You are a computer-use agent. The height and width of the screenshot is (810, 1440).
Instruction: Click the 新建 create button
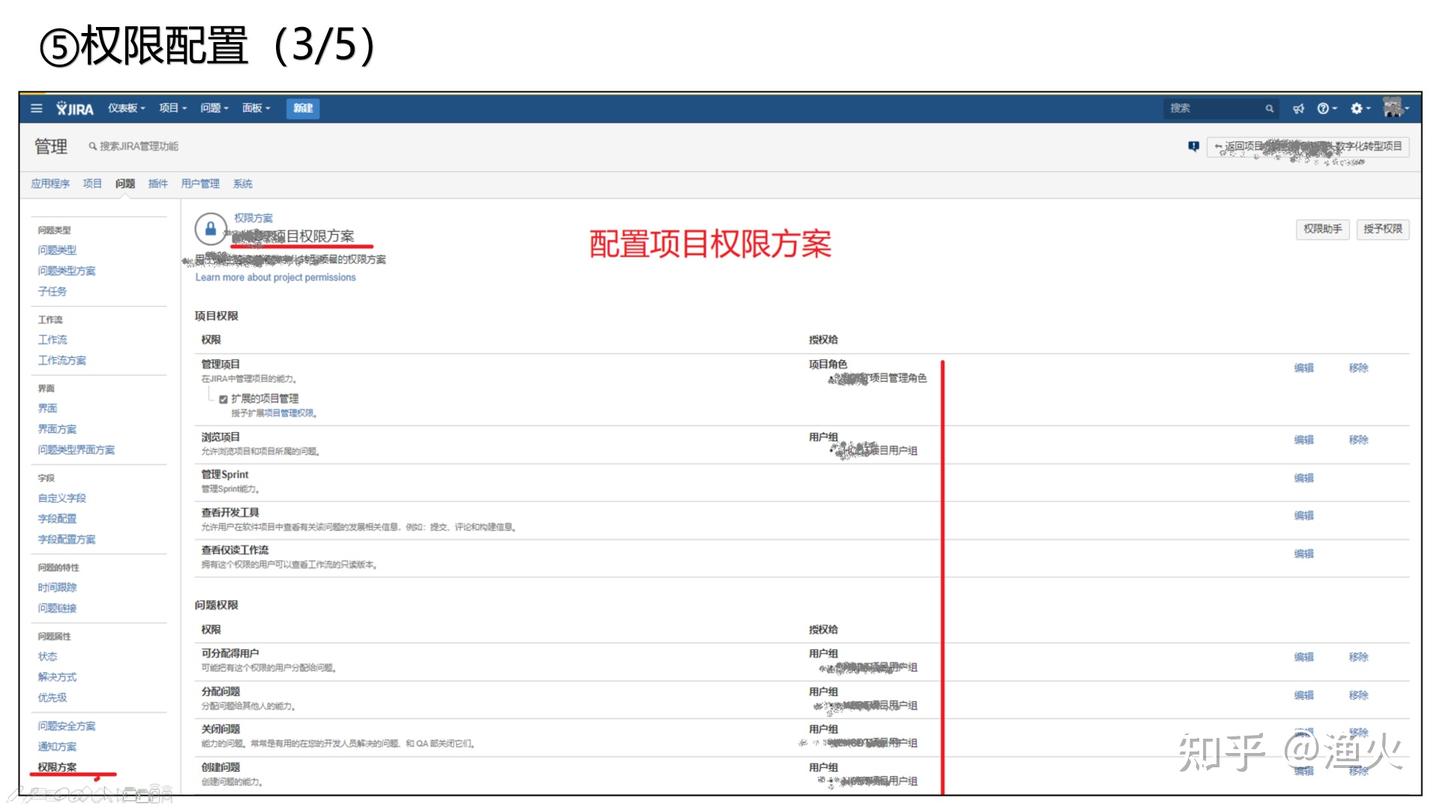pyautogui.click(x=303, y=108)
